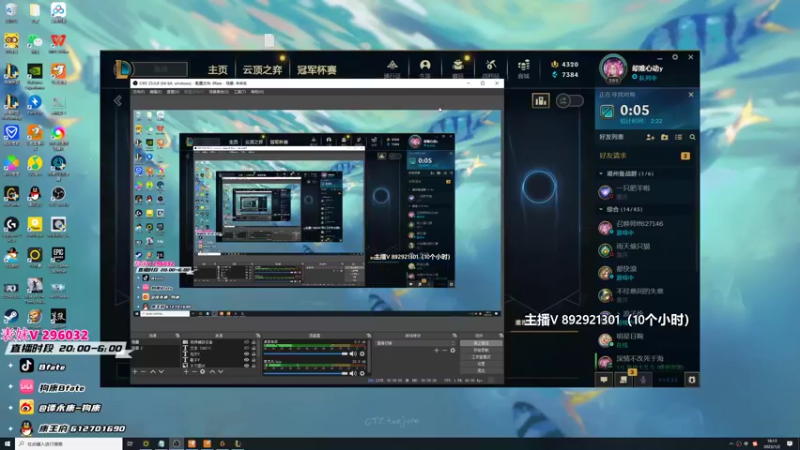Viewport: 800px width, 450px height.
Task: Search friends with magnifier icon
Action: pos(692,137)
